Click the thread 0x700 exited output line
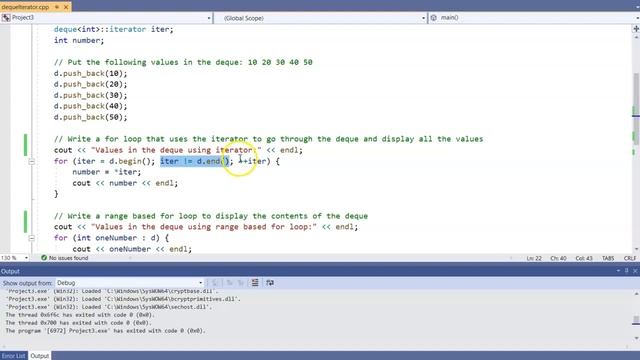The width and height of the screenshot is (640, 360). (78, 323)
